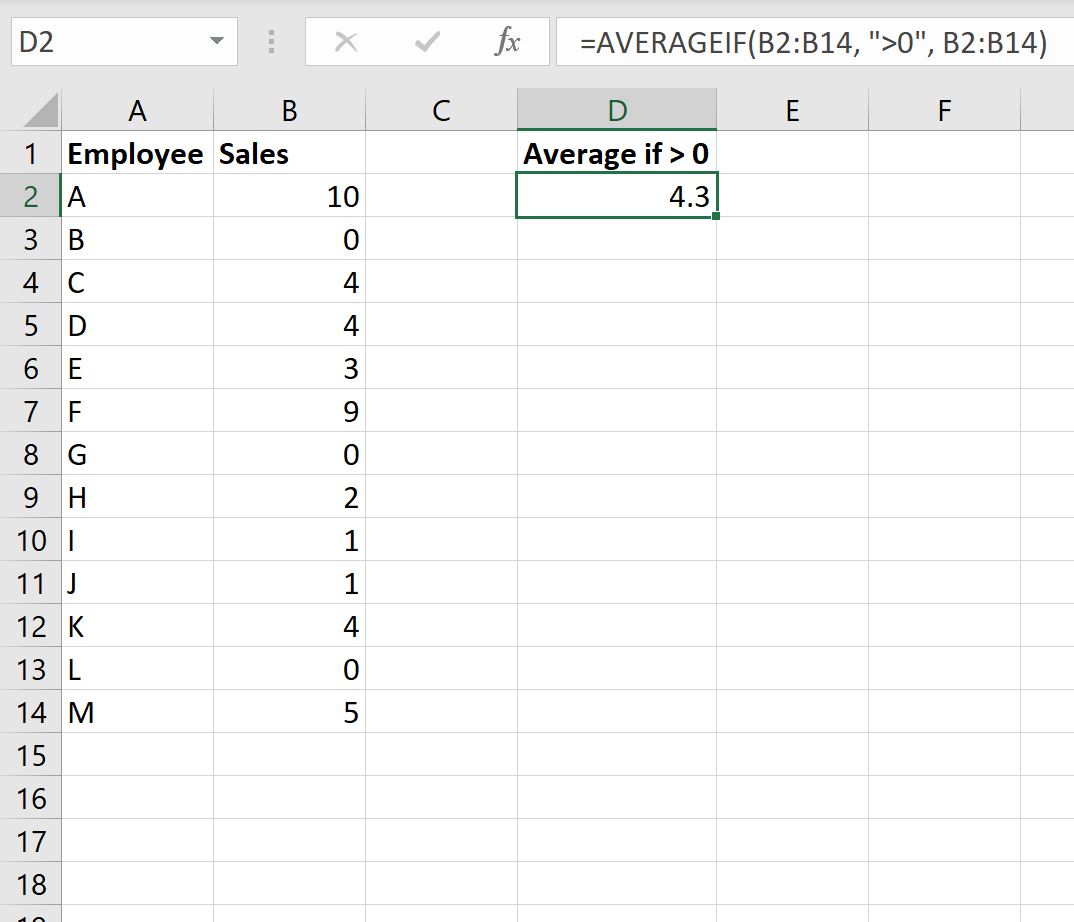Select column A header
The height and width of the screenshot is (922, 1074).
pyautogui.click(x=138, y=110)
